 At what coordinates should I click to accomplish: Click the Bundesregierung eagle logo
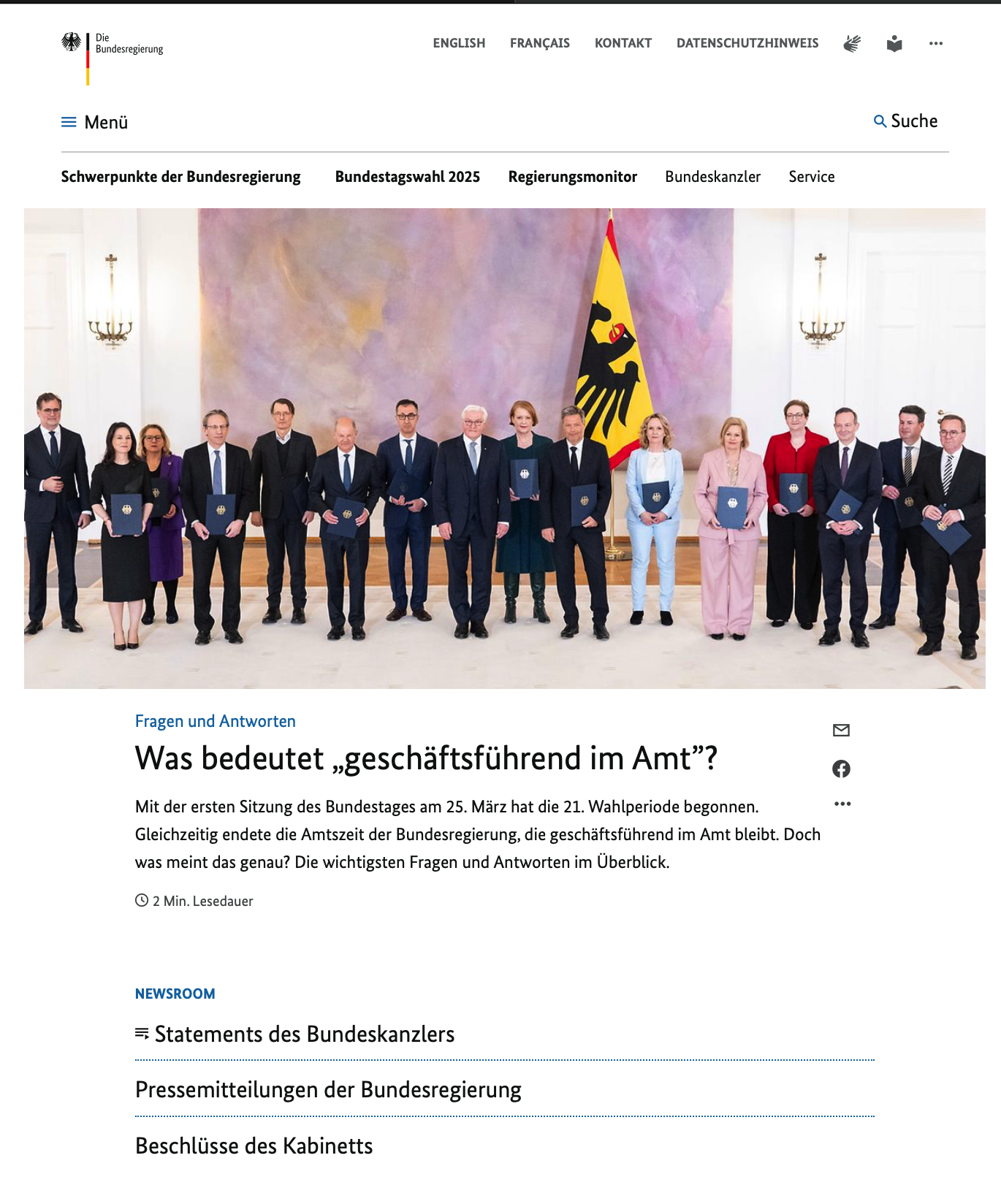[x=72, y=42]
